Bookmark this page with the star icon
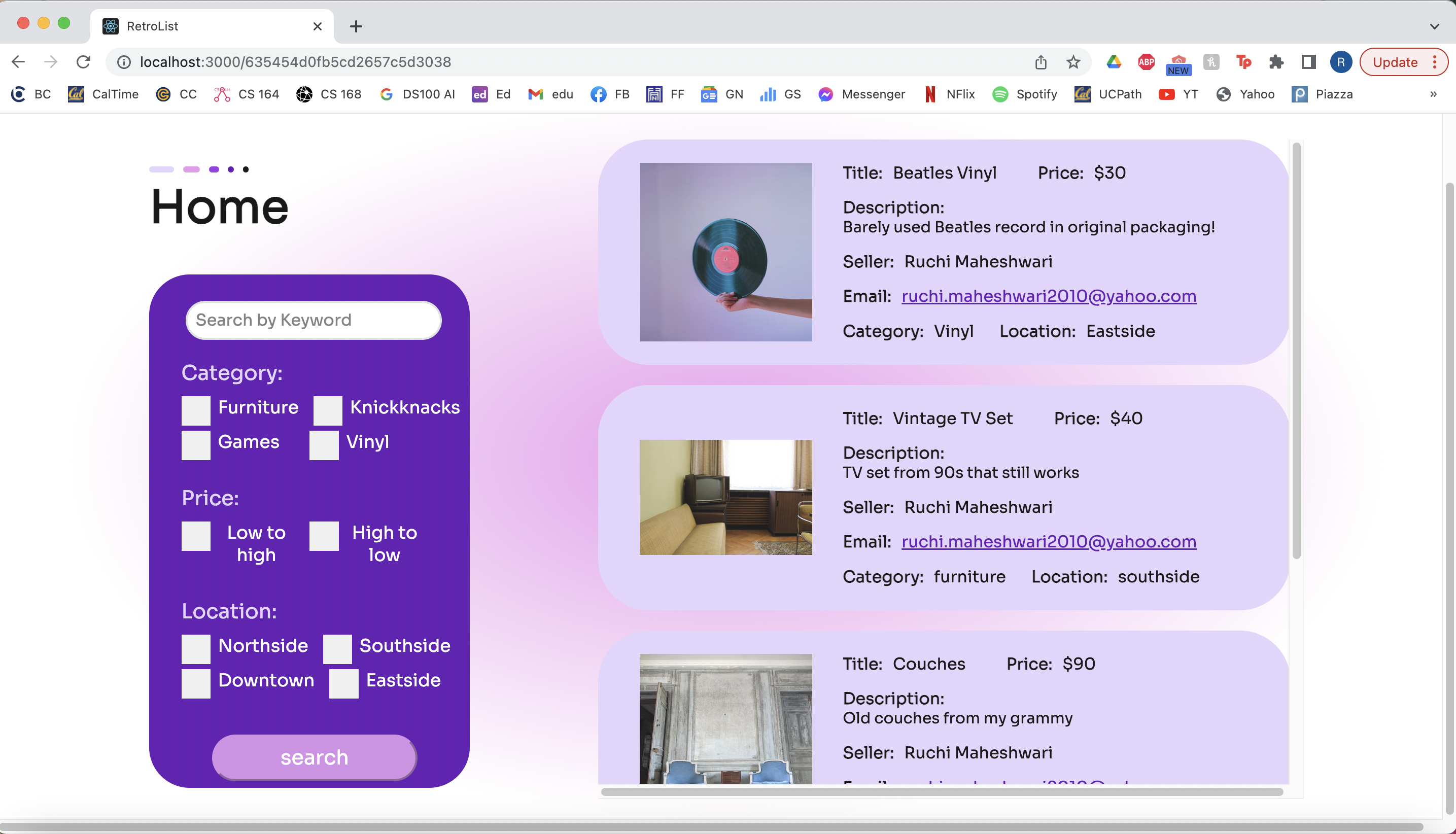Screen dimensions: 1456x834 [1073, 62]
